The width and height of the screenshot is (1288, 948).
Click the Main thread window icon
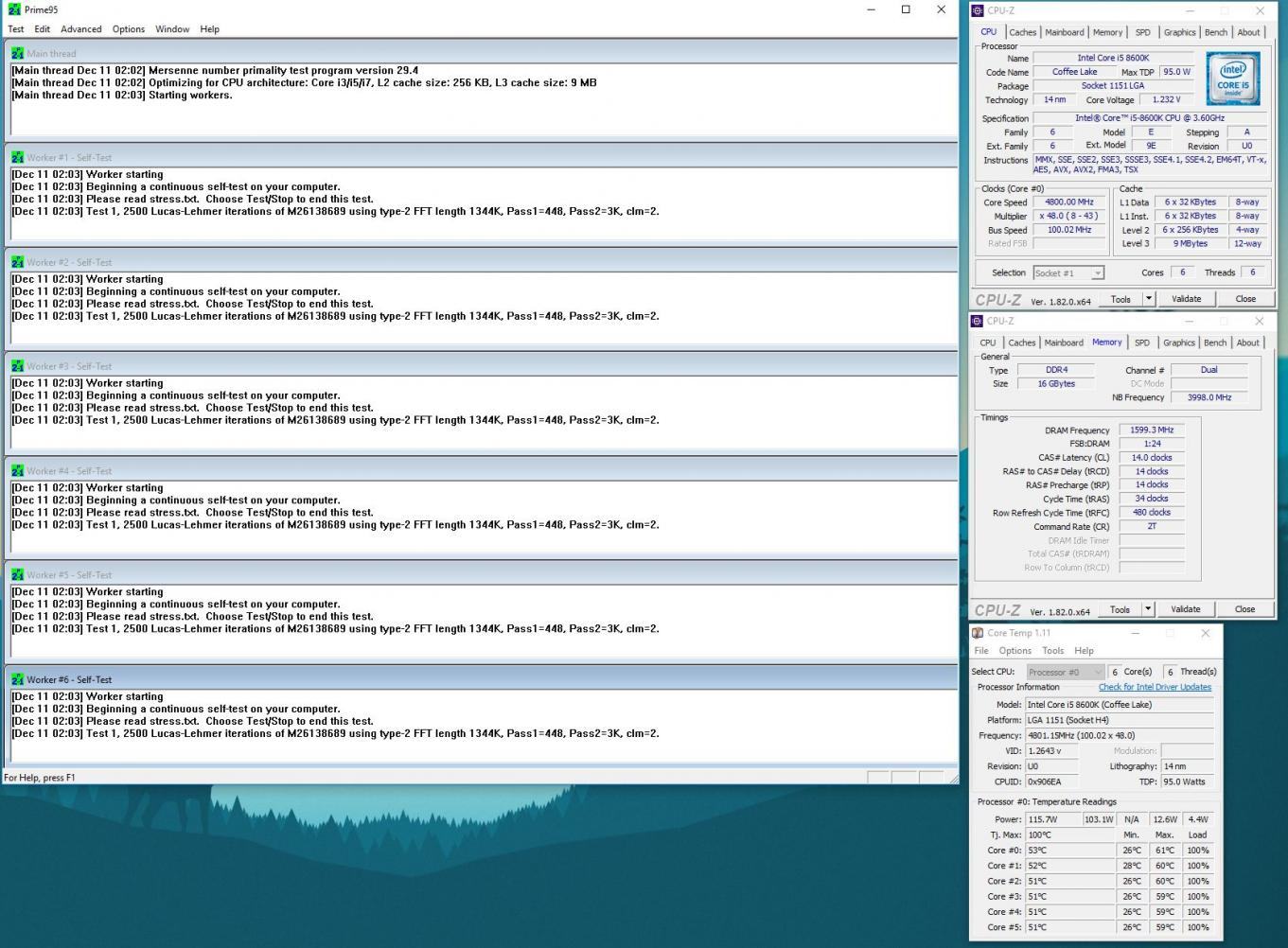[x=17, y=54]
